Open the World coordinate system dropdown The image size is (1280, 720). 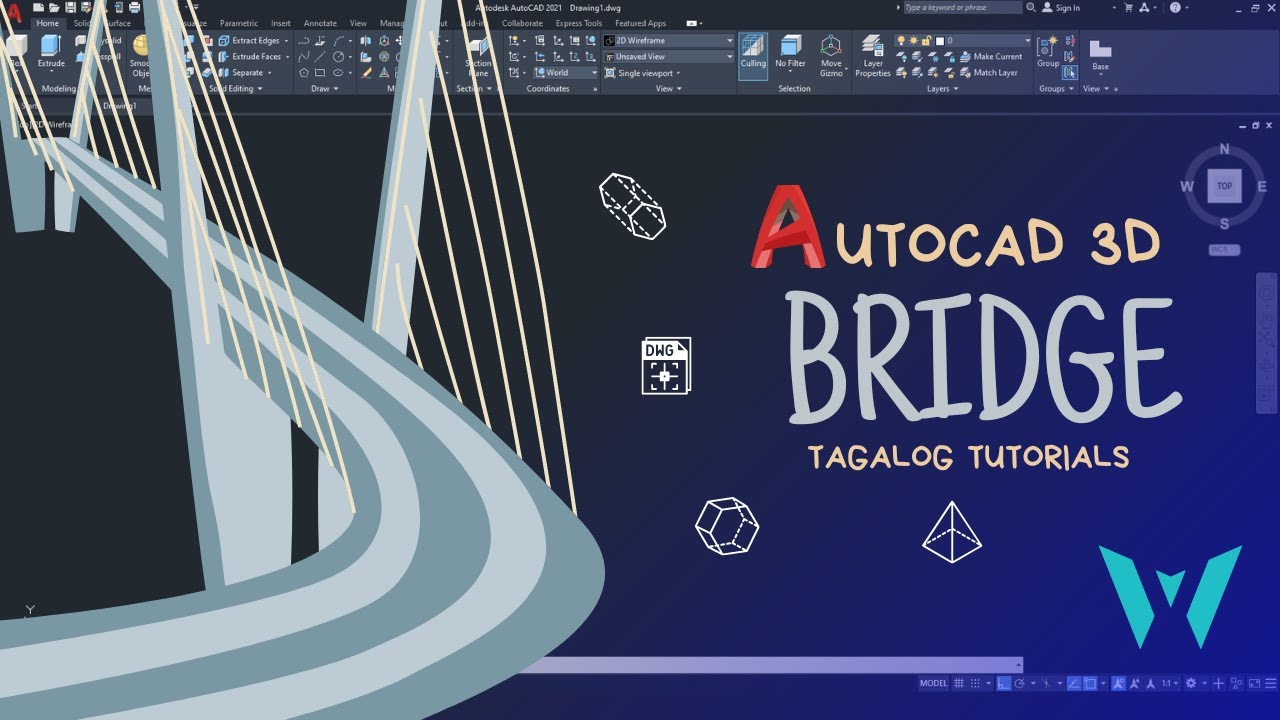(565, 73)
